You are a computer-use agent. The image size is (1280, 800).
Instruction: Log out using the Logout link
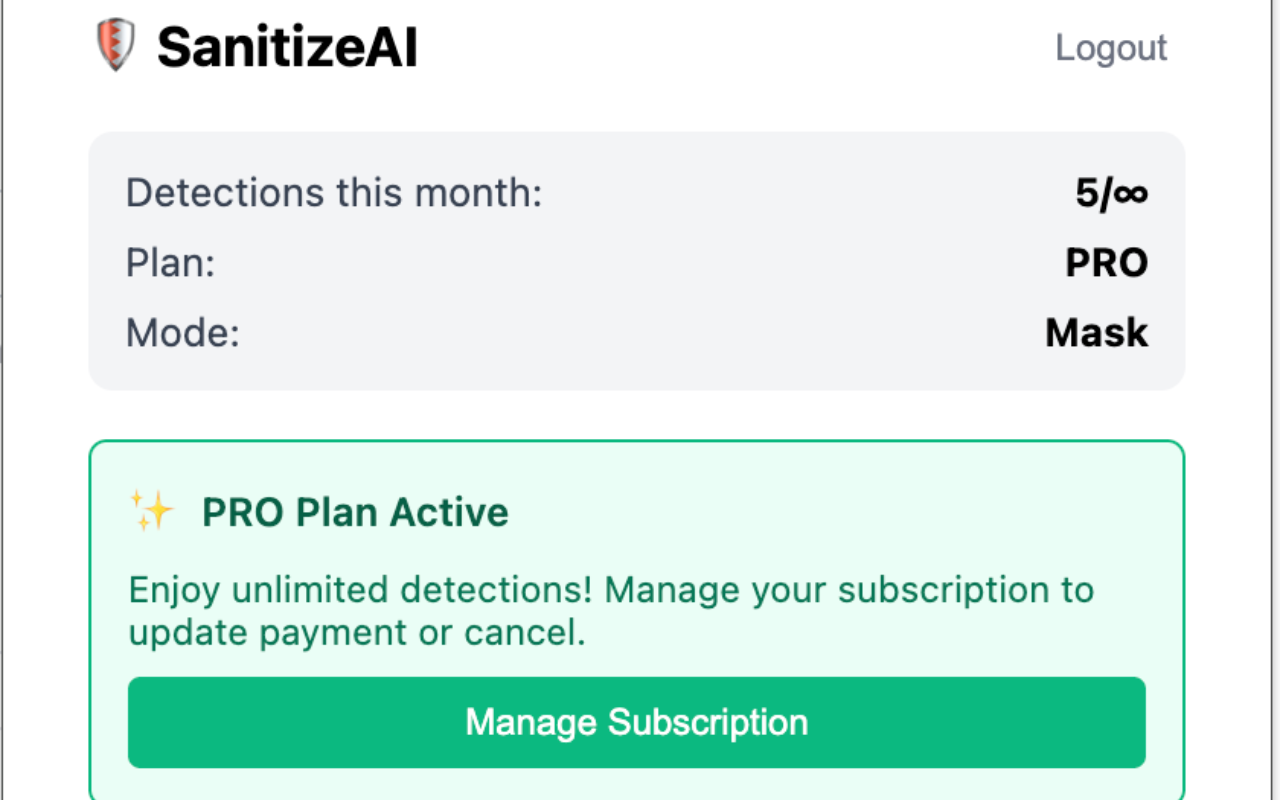[x=1111, y=48]
